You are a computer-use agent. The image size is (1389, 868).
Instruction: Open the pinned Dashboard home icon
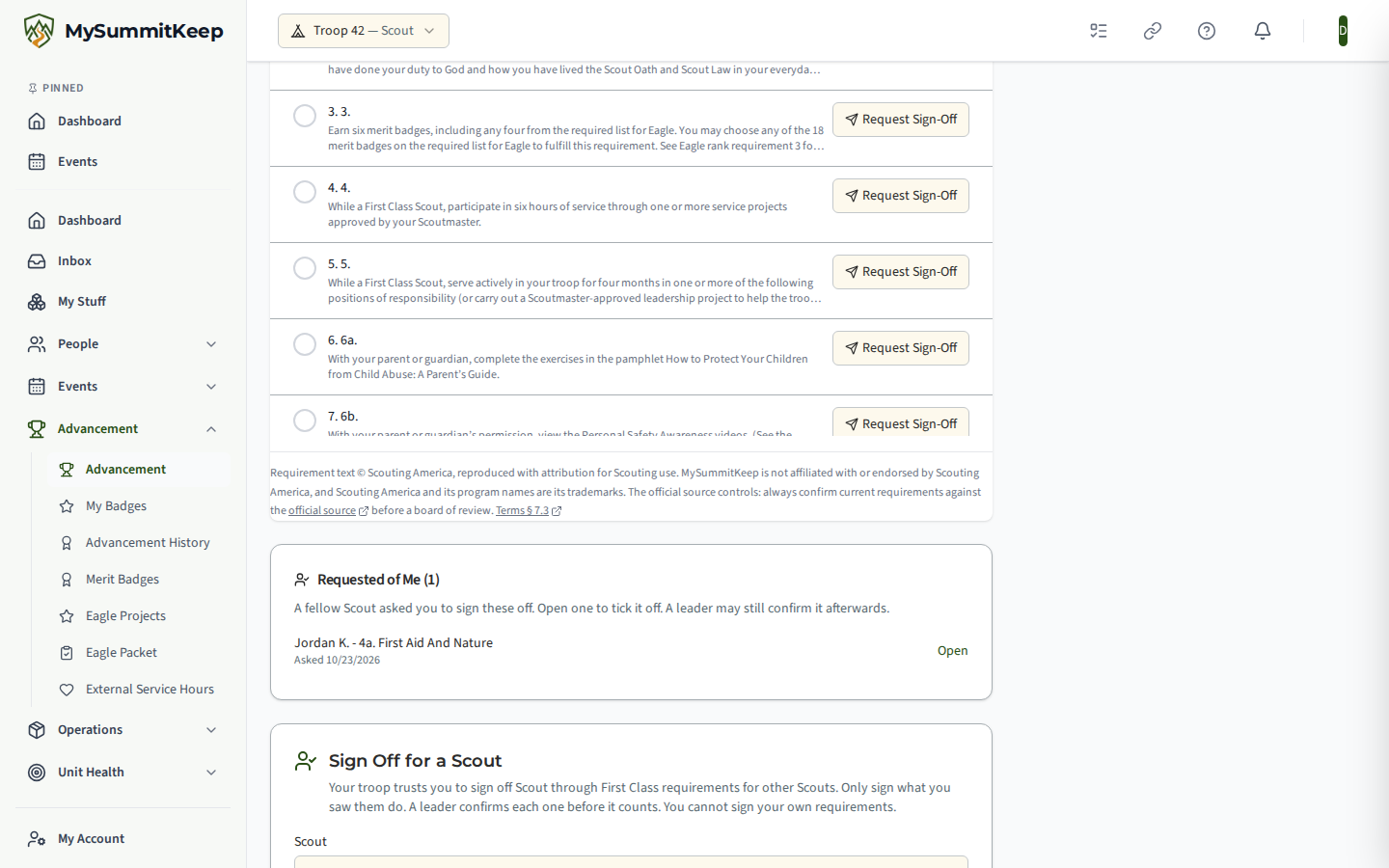(x=37, y=121)
